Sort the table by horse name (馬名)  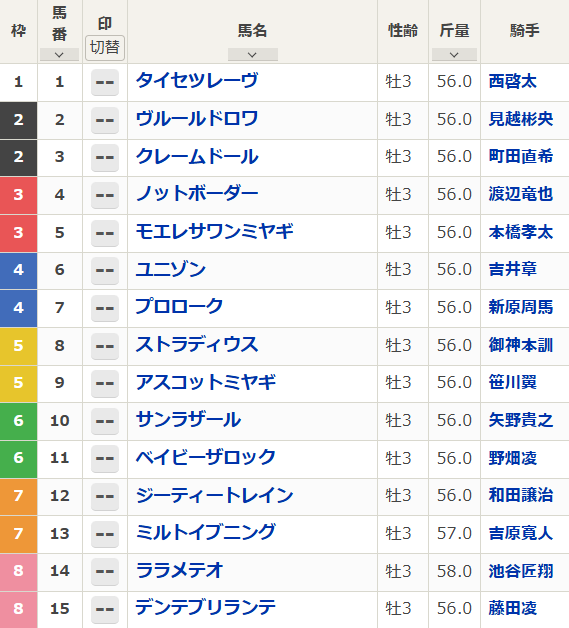click(253, 54)
